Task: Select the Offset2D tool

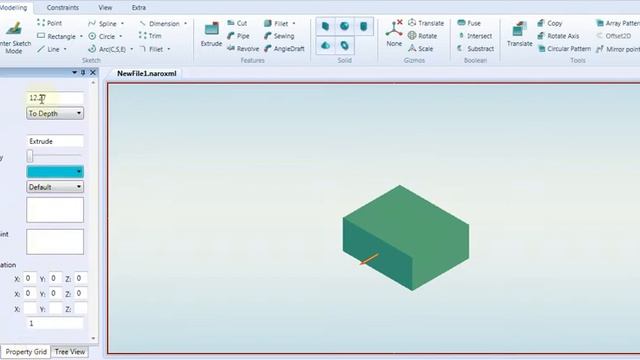Action: [x=614, y=36]
